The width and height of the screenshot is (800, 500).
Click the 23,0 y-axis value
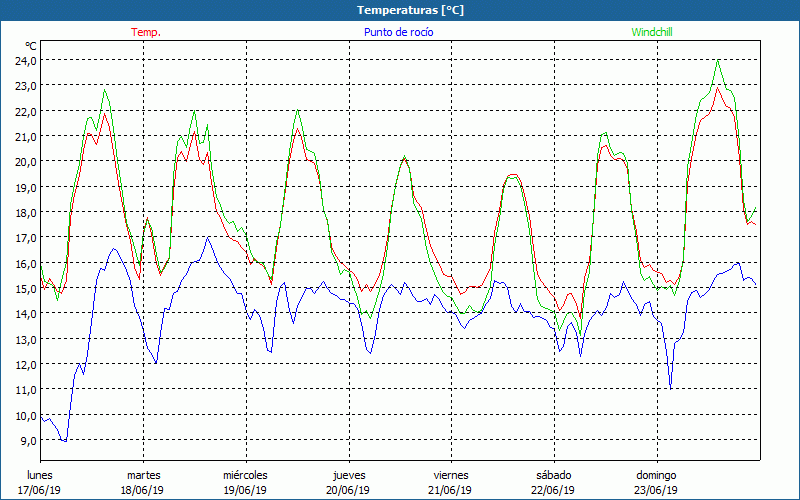tap(26, 86)
